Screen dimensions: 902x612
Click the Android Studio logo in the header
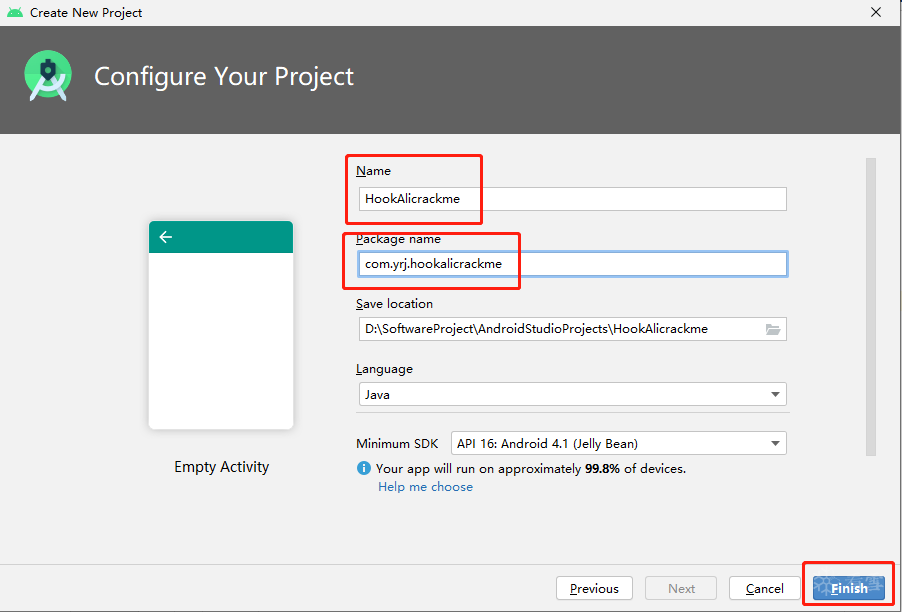[x=48, y=76]
